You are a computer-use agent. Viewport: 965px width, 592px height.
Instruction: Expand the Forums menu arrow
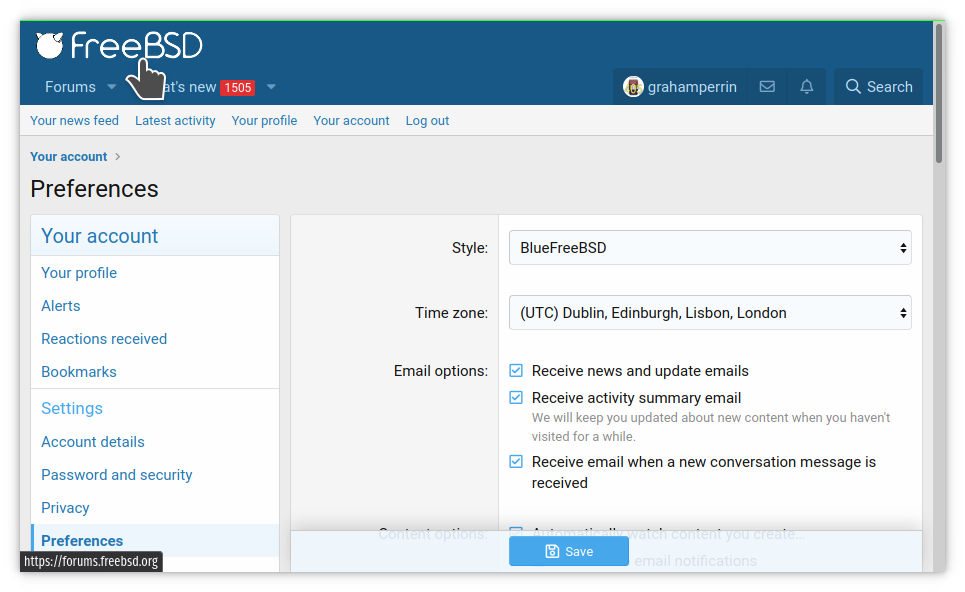coord(112,87)
